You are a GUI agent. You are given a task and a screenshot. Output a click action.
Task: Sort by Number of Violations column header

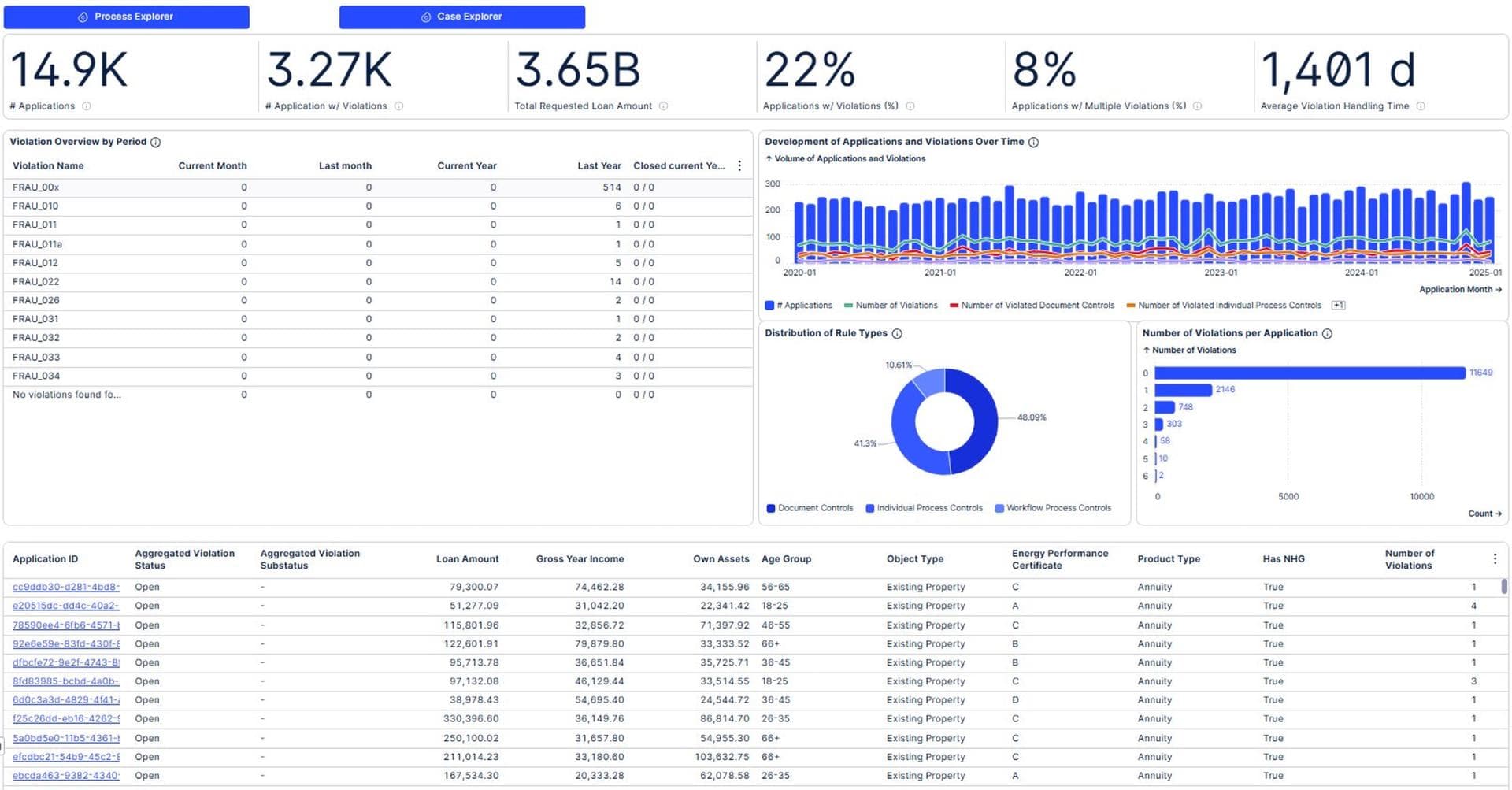tap(1410, 559)
